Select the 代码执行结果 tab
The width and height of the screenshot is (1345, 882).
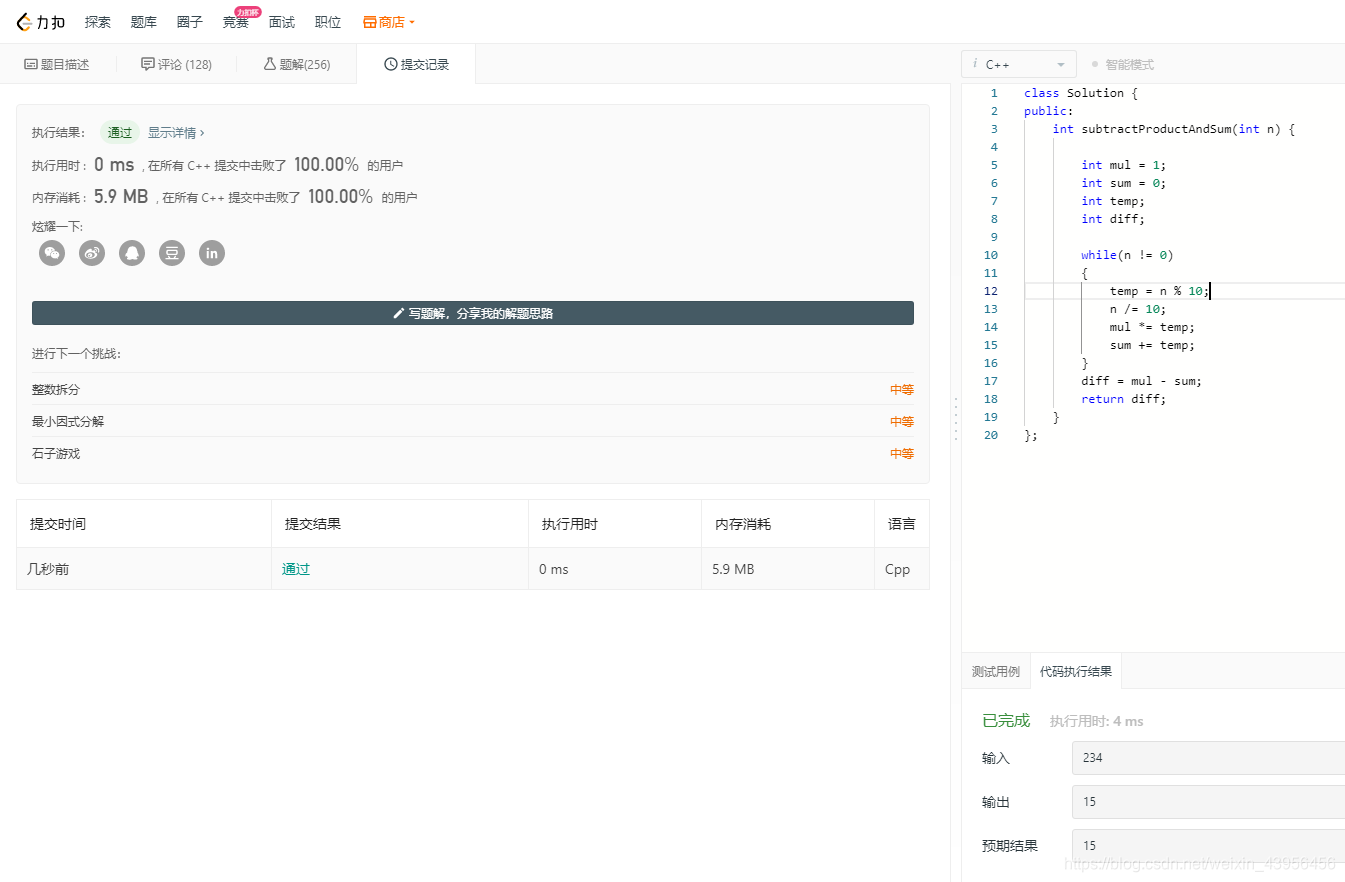(x=1076, y=671)
